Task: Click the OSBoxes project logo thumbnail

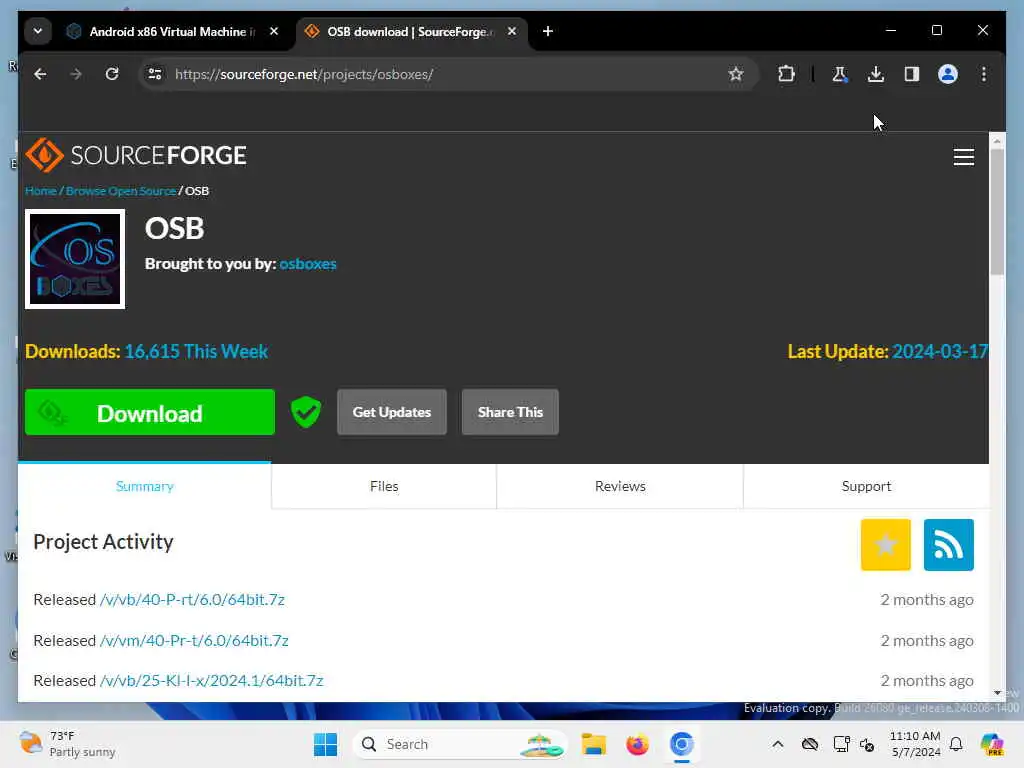Action: pyautogui.click(x=75, y=259)
